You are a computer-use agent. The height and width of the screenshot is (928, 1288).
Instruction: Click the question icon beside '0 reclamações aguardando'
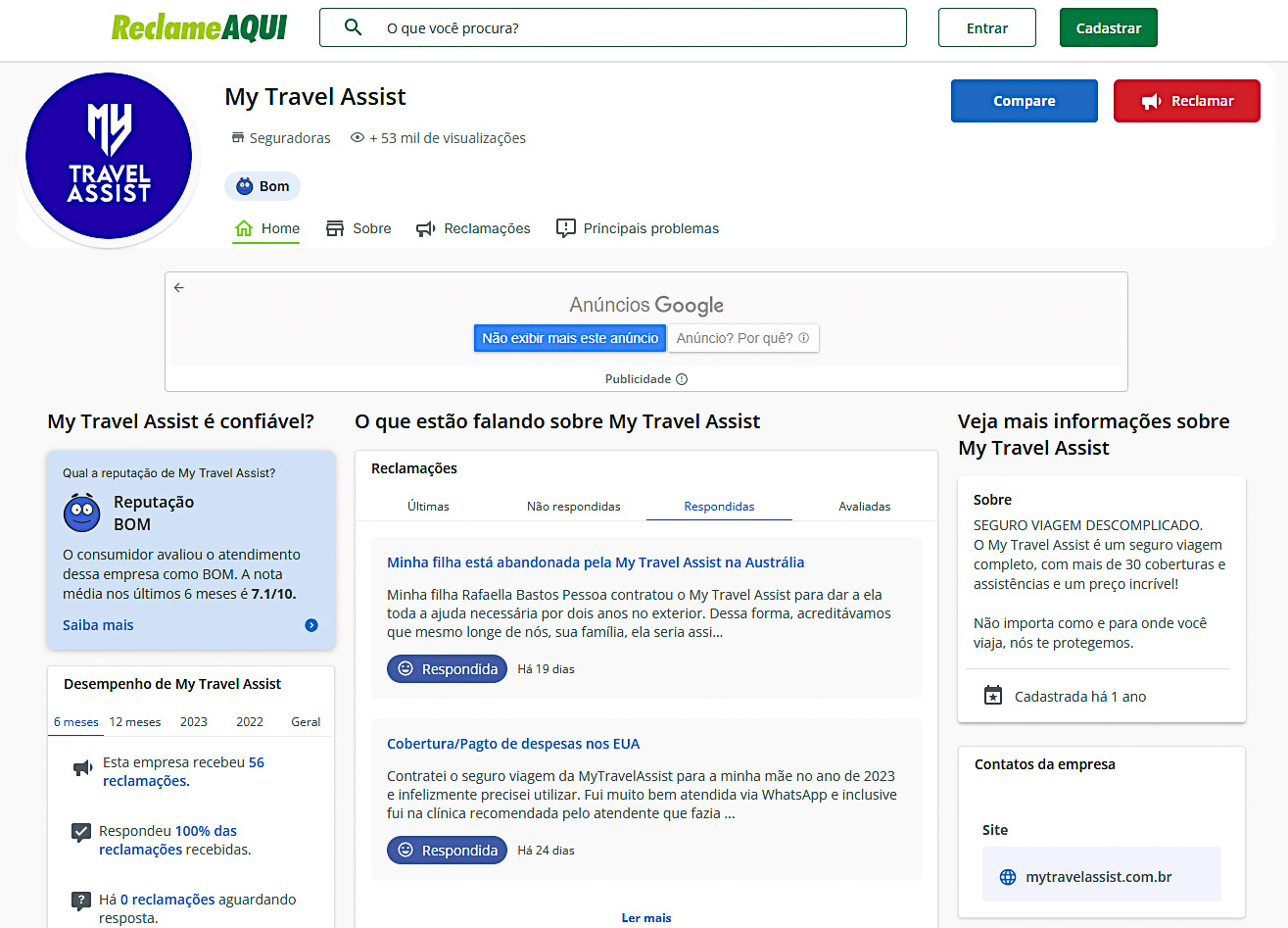point(82,902)
